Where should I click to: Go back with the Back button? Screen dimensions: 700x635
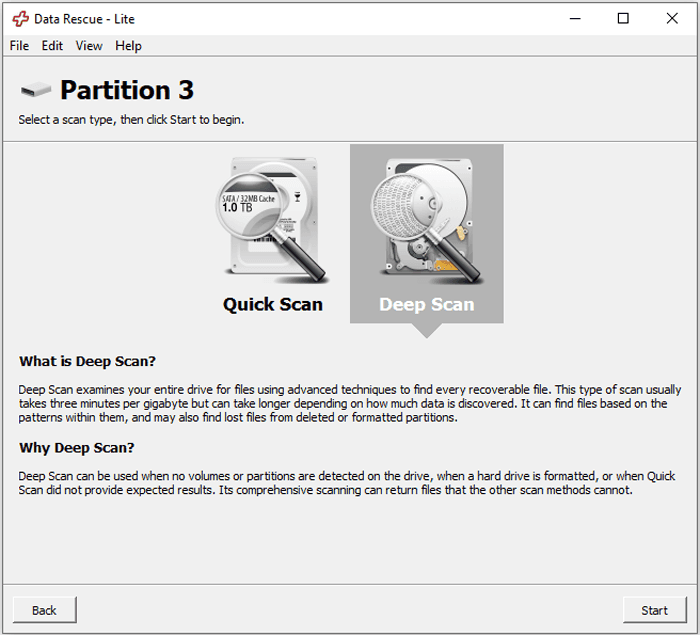tap(44, 610)
